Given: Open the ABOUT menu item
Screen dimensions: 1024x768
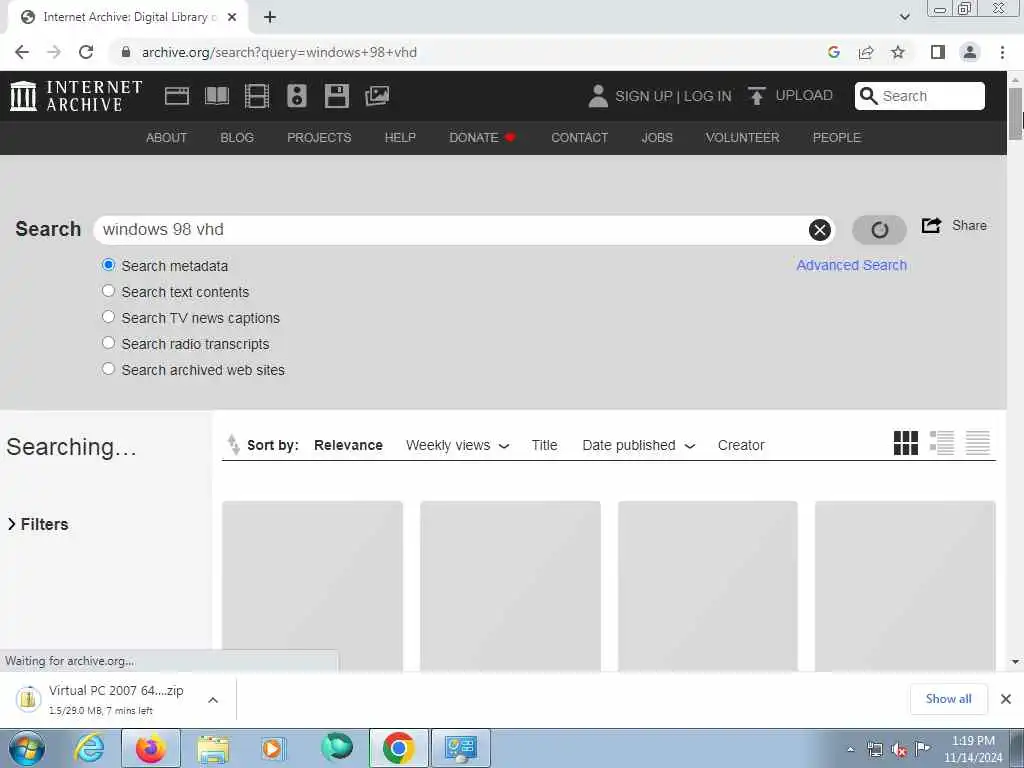Looking at the screenshot, I should point(166,138).
